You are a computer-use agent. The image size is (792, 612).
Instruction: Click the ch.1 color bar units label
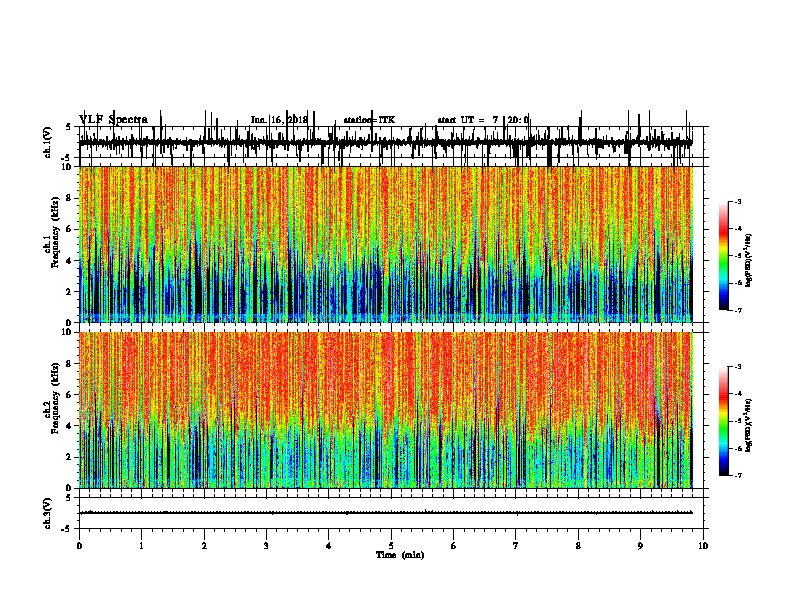click(748, 261)
